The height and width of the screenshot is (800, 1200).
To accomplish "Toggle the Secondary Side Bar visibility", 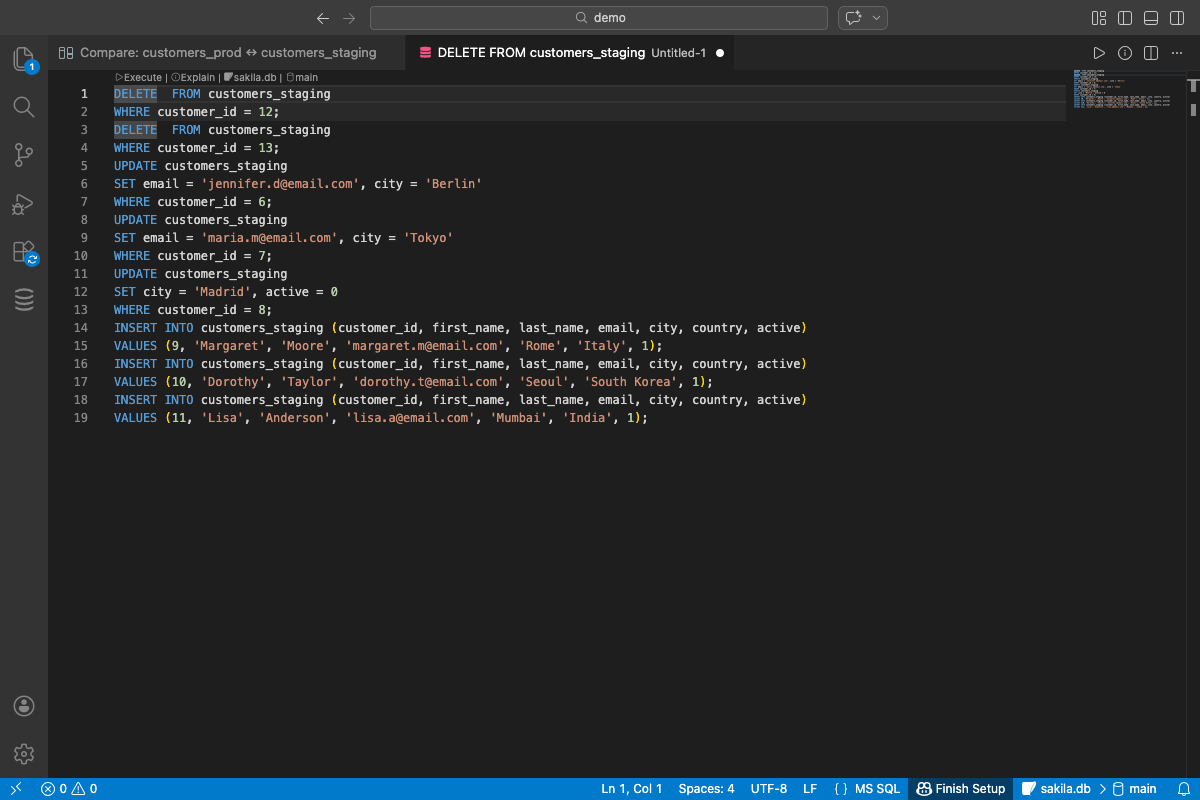I will 1176,17.
